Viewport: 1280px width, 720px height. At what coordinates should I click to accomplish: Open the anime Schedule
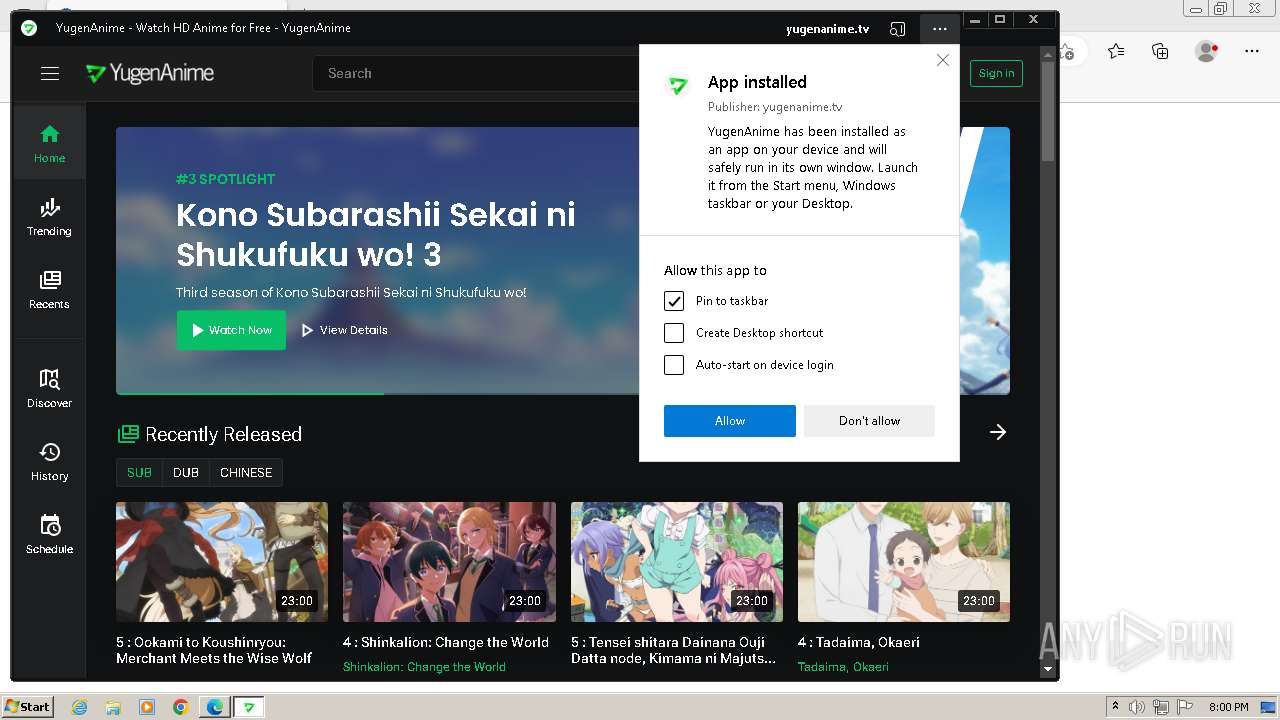(49, 535)
